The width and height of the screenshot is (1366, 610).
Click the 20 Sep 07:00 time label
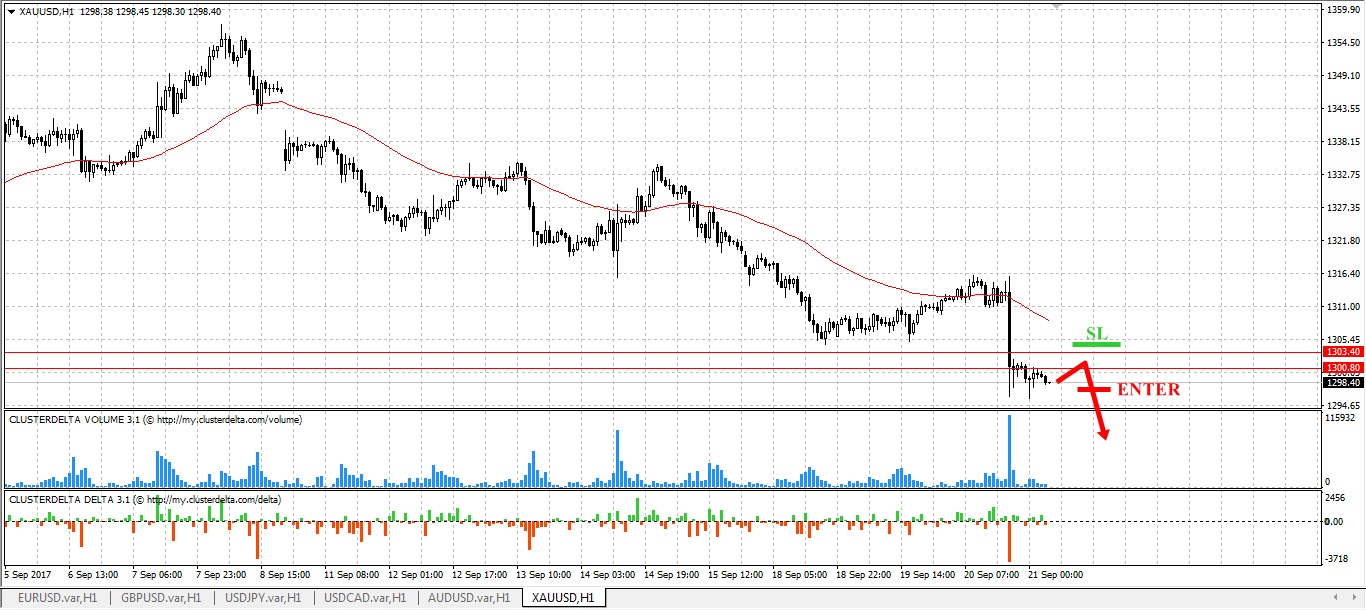(993, 575)
